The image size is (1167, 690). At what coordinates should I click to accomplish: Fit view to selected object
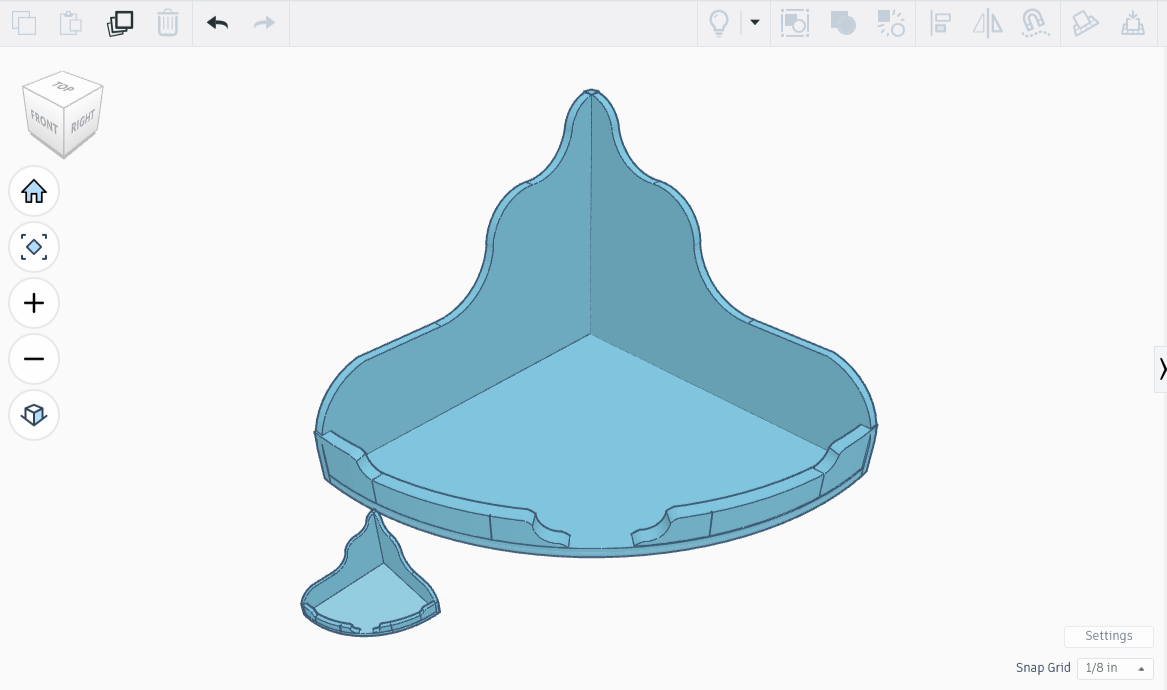34,247
